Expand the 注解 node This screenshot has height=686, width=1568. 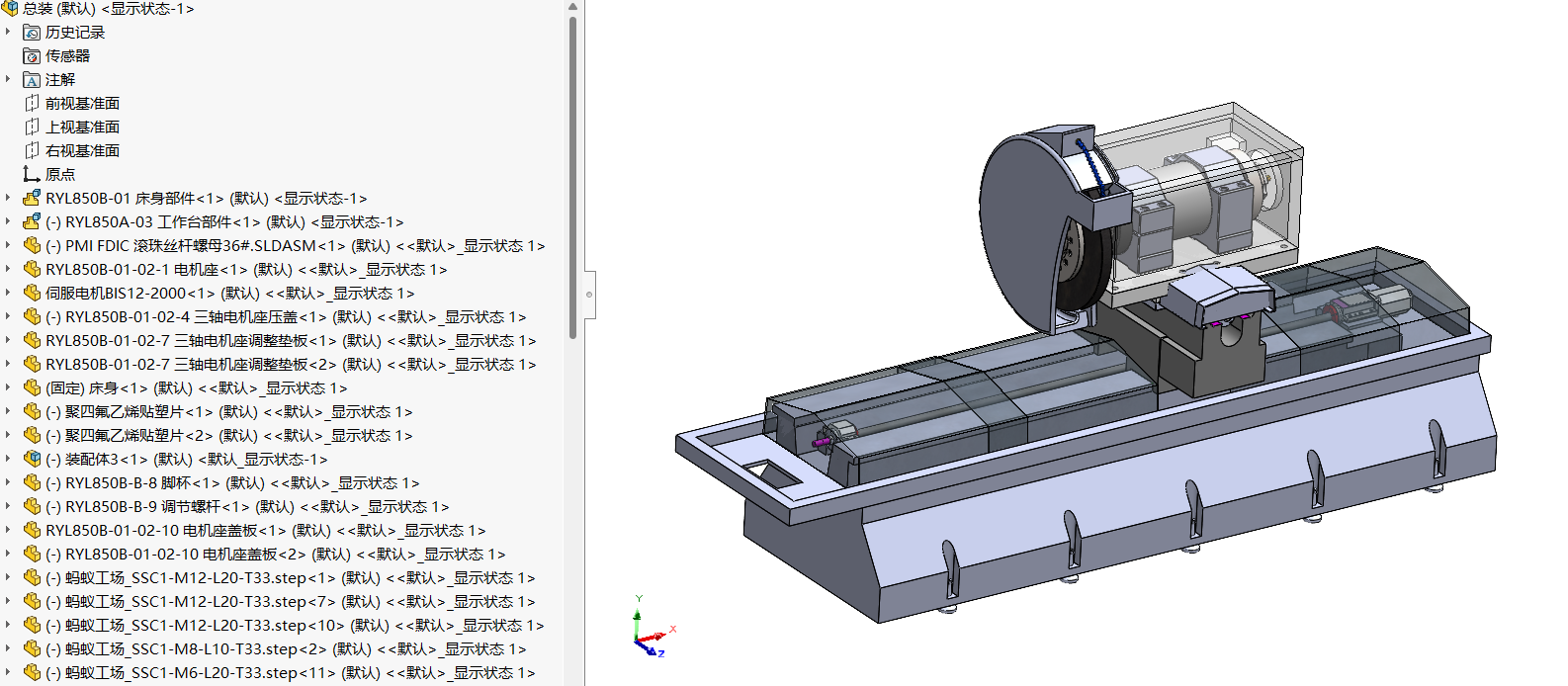8,79
